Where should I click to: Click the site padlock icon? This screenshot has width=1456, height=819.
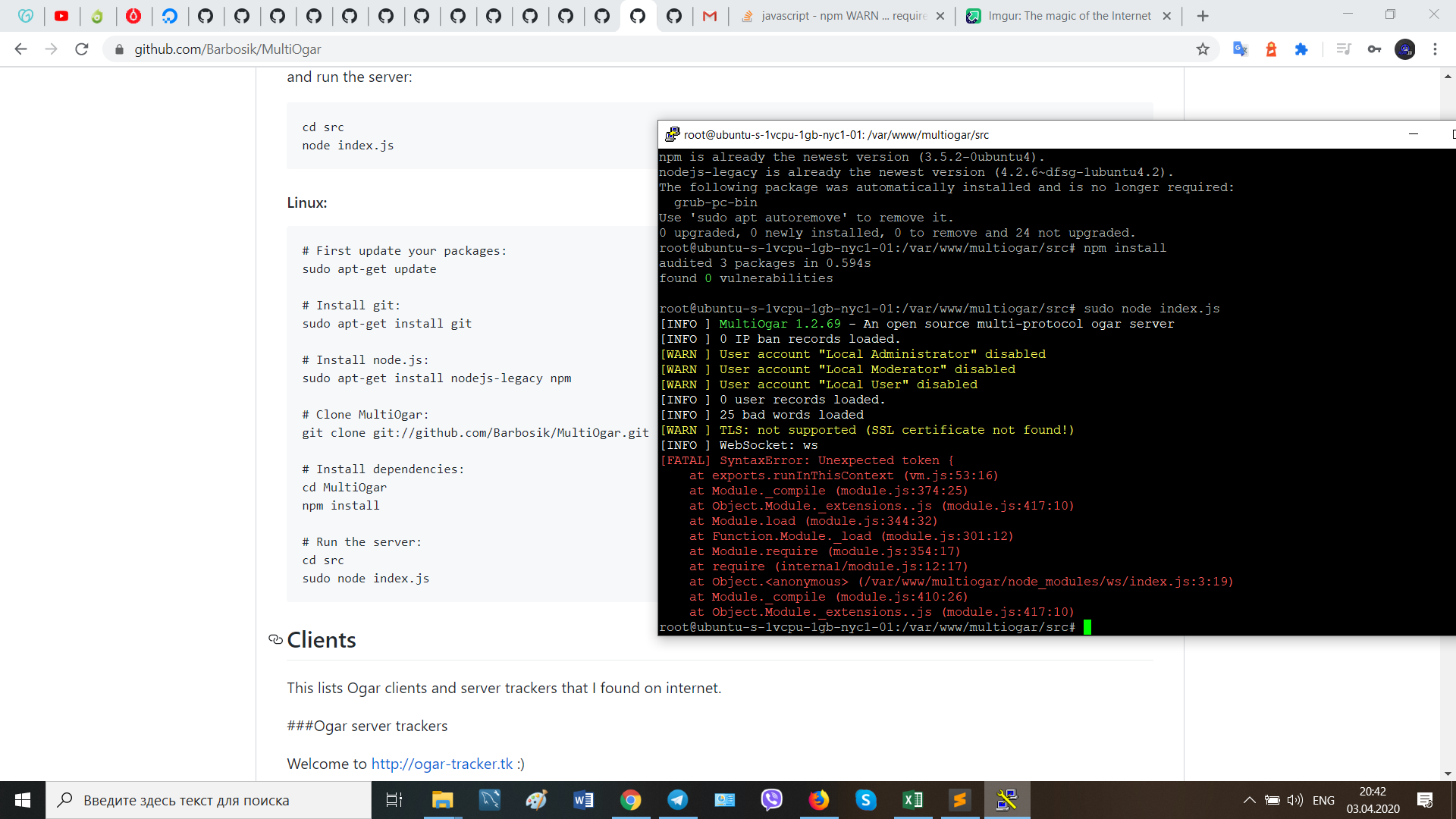(119, 49)
